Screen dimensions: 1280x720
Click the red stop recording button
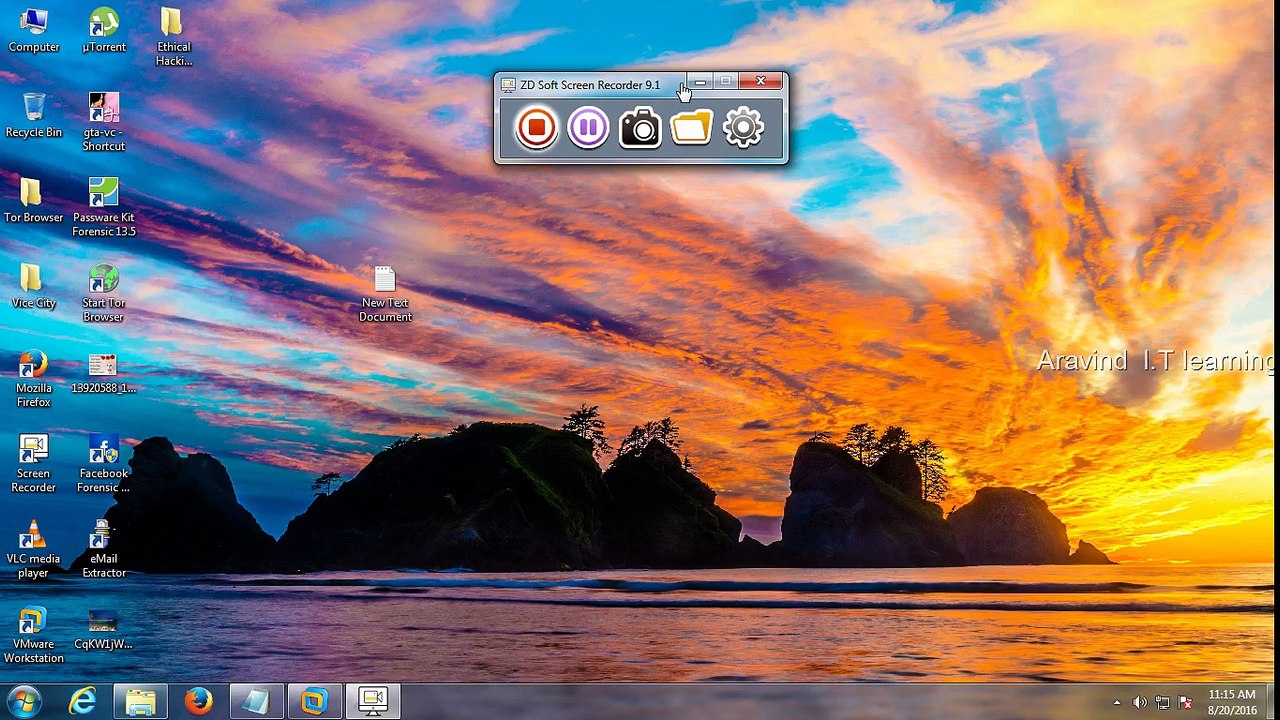(x=536, y=128)
